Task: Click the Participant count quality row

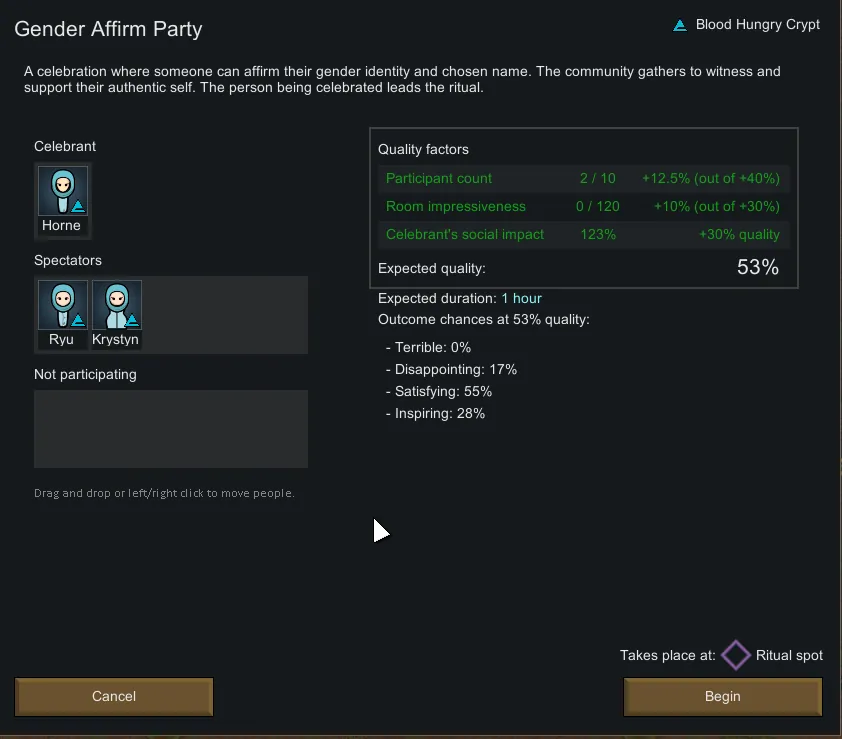Action: tap(583, 179)
